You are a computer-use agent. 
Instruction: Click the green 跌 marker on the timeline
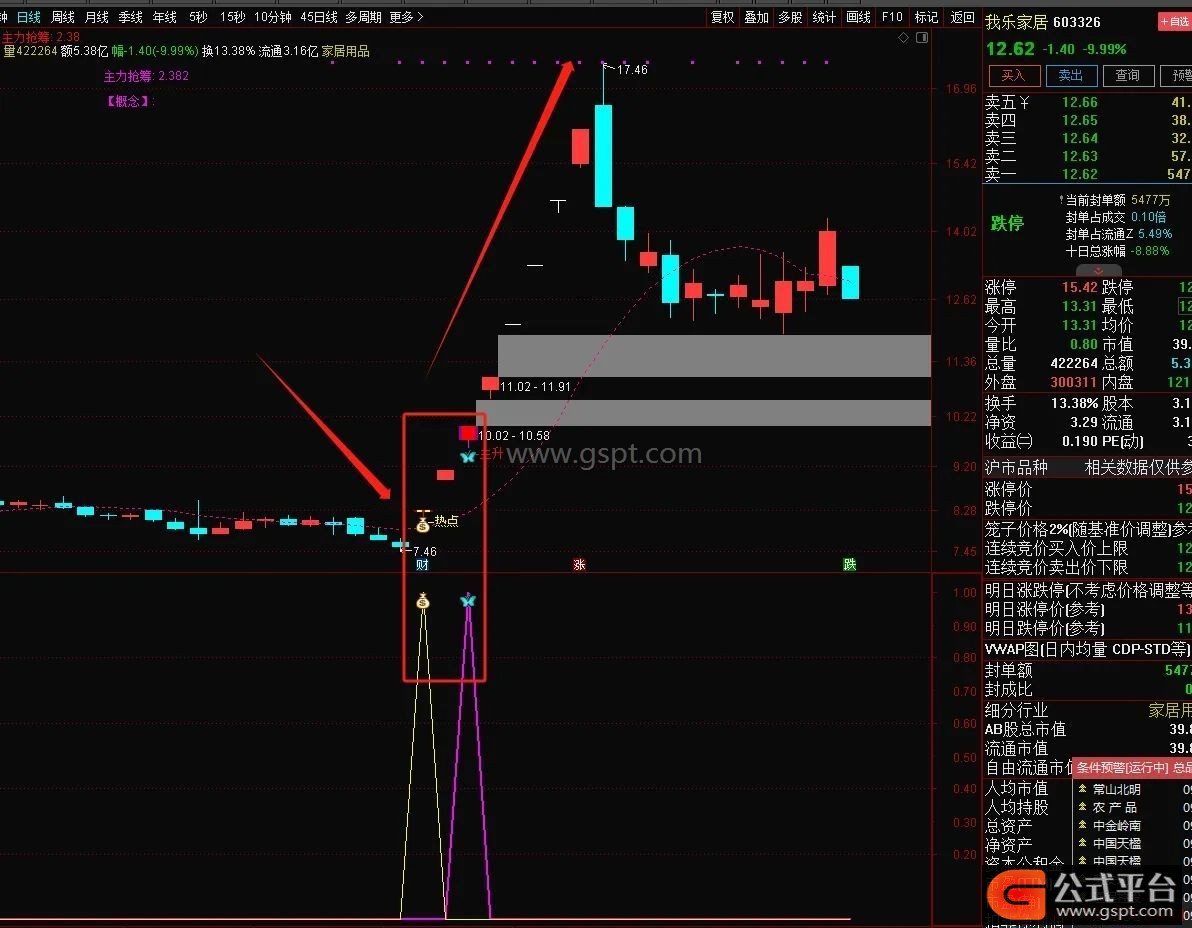click(850, 564)
